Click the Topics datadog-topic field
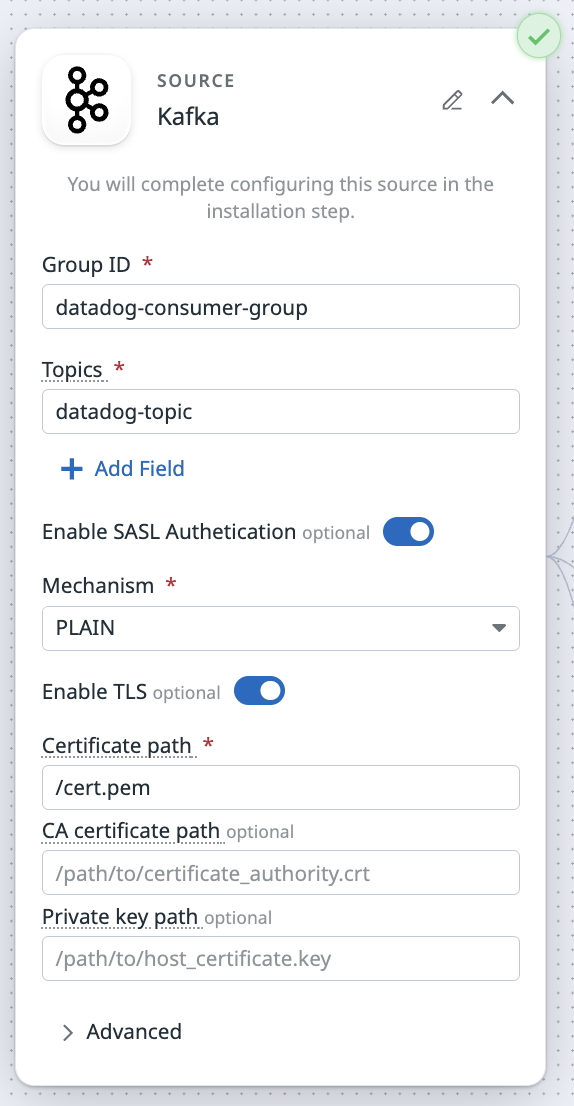The image size is (574, 1106). coord(281,411)
